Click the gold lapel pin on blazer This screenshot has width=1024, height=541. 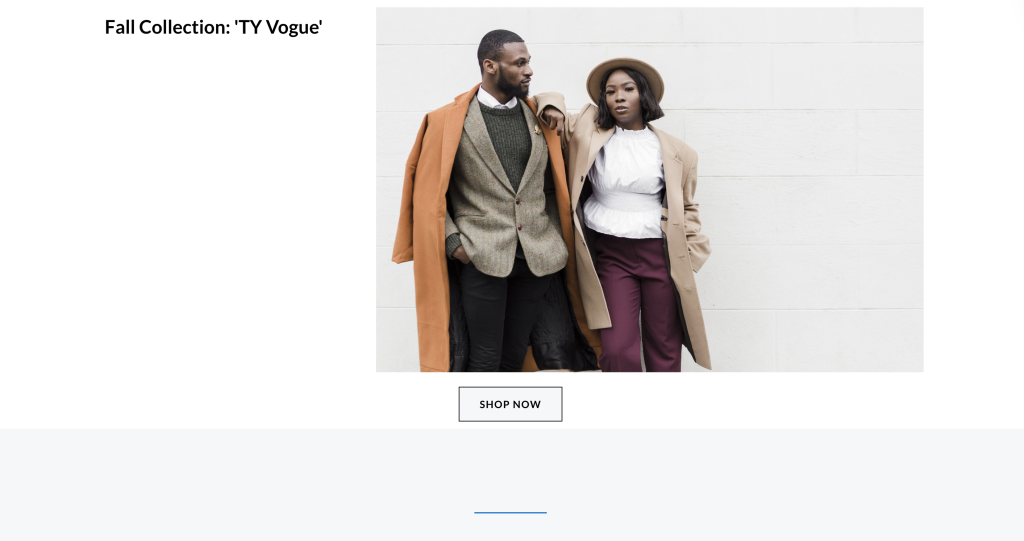click(x=537, y=129)
